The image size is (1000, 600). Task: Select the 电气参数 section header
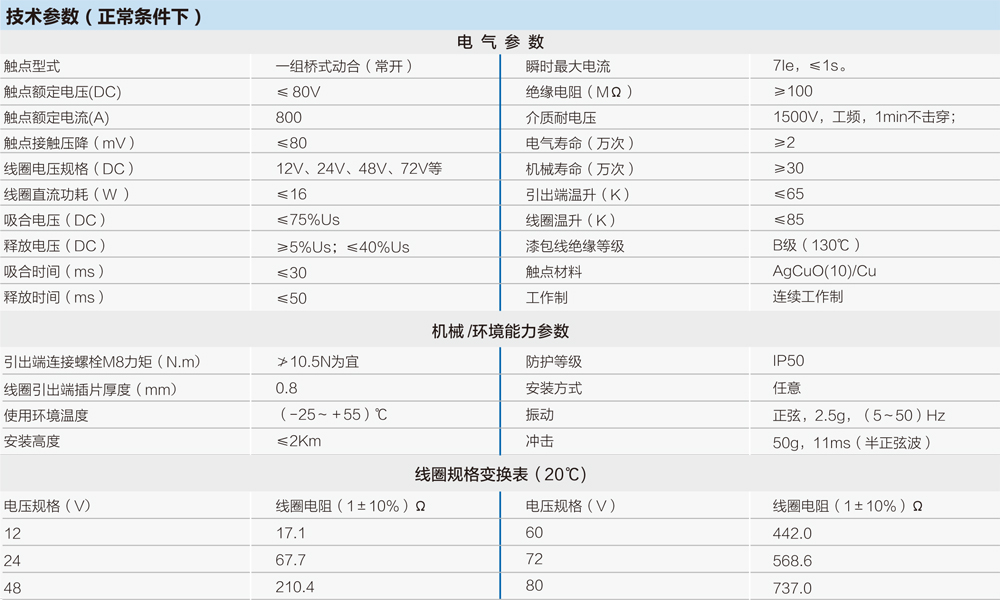[x=500, y=42]
